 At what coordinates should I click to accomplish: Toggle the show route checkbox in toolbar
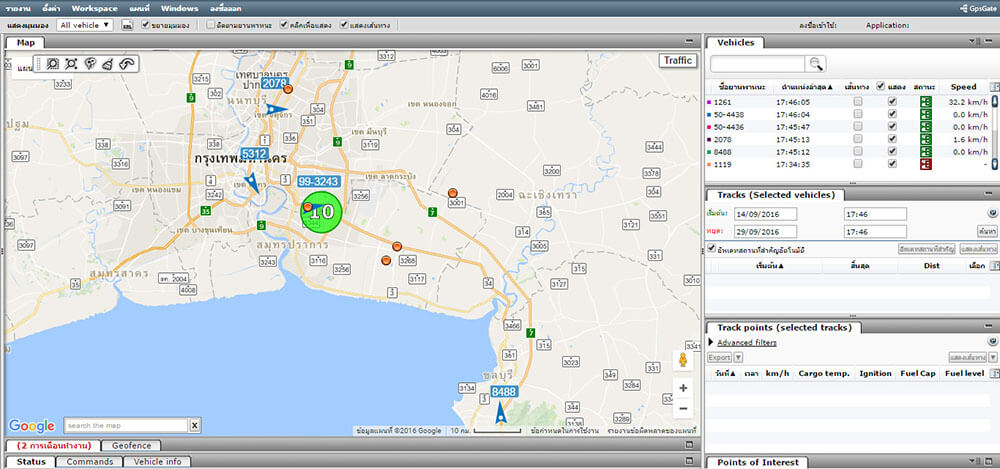point(344,26)
